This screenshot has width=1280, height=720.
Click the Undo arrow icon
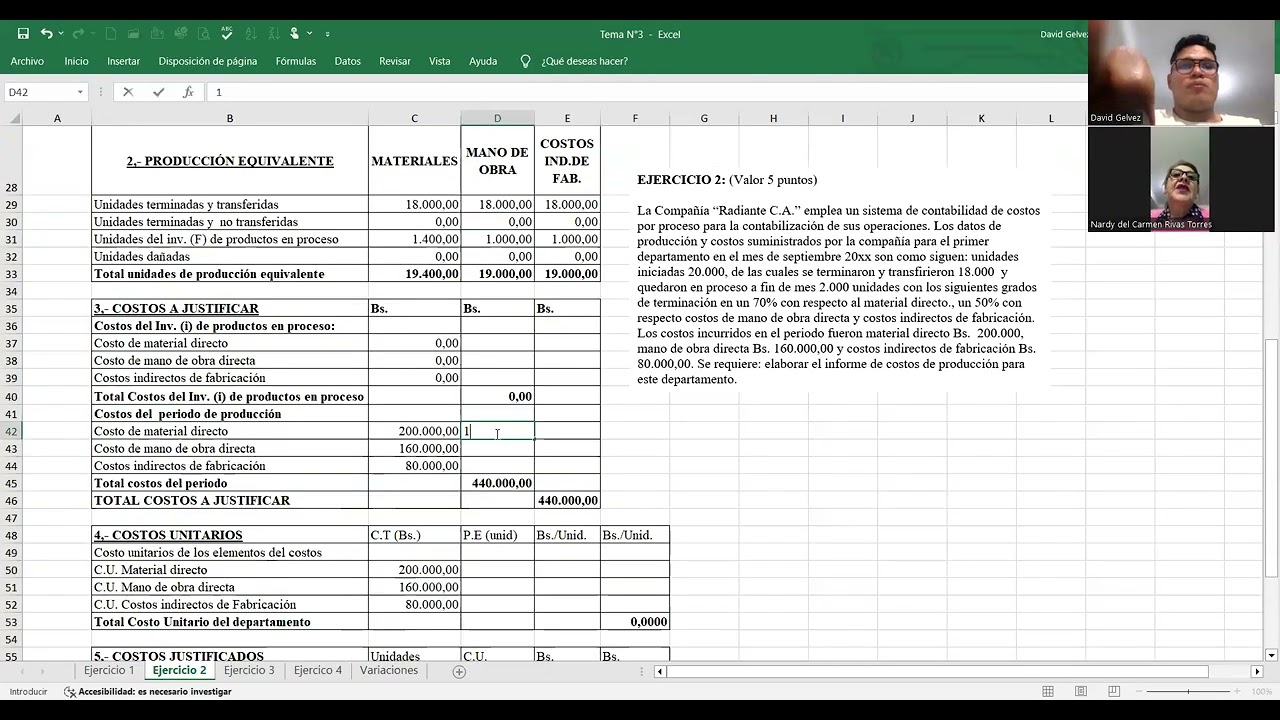(x=46, y=34)
